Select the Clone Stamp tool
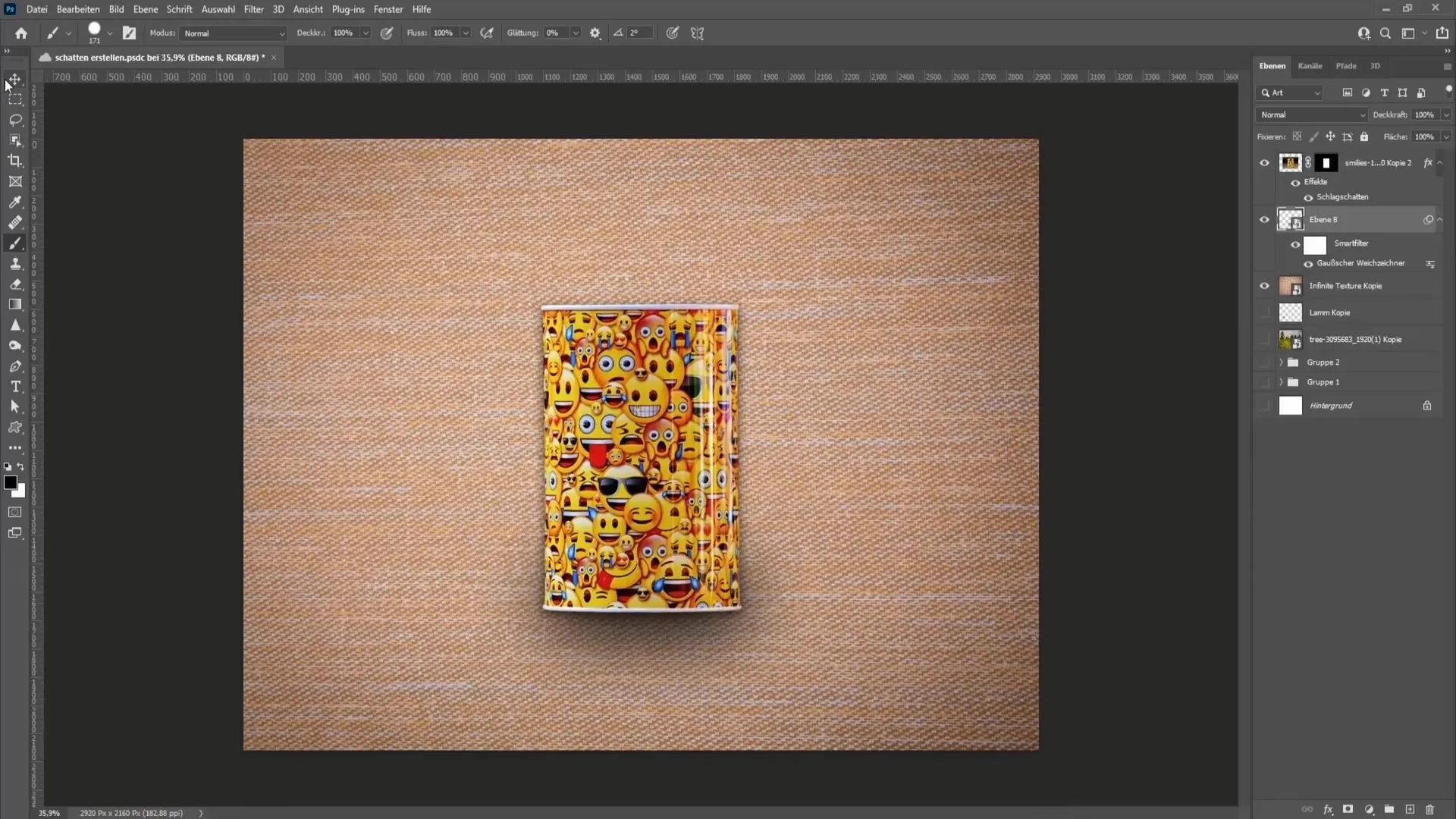 [x=15, y=263]
